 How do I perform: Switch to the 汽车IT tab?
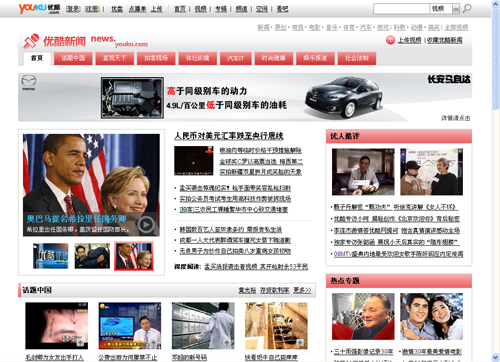pyautogui.click(x=236, y=58)
